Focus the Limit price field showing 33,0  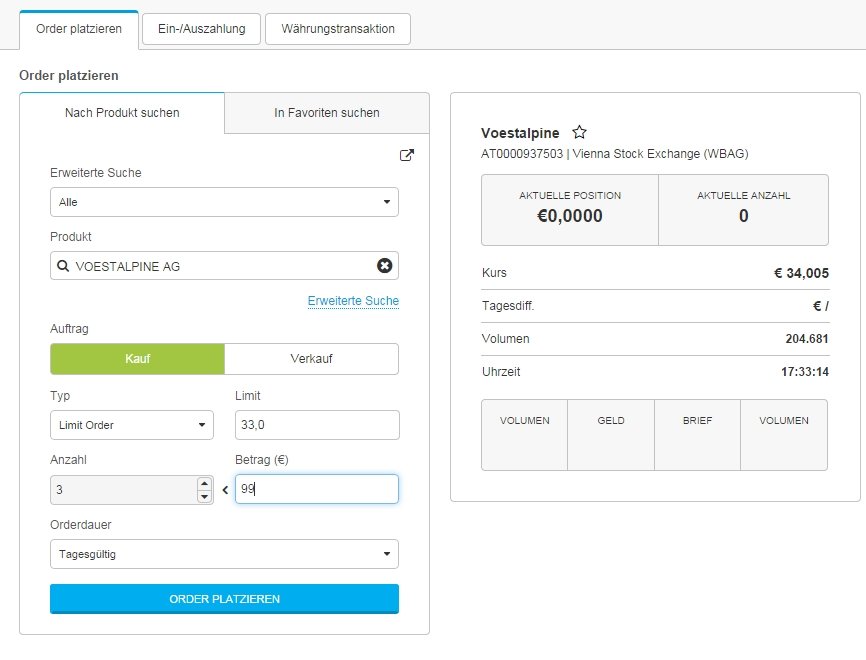pyautogui.click(x=317, y=425)
